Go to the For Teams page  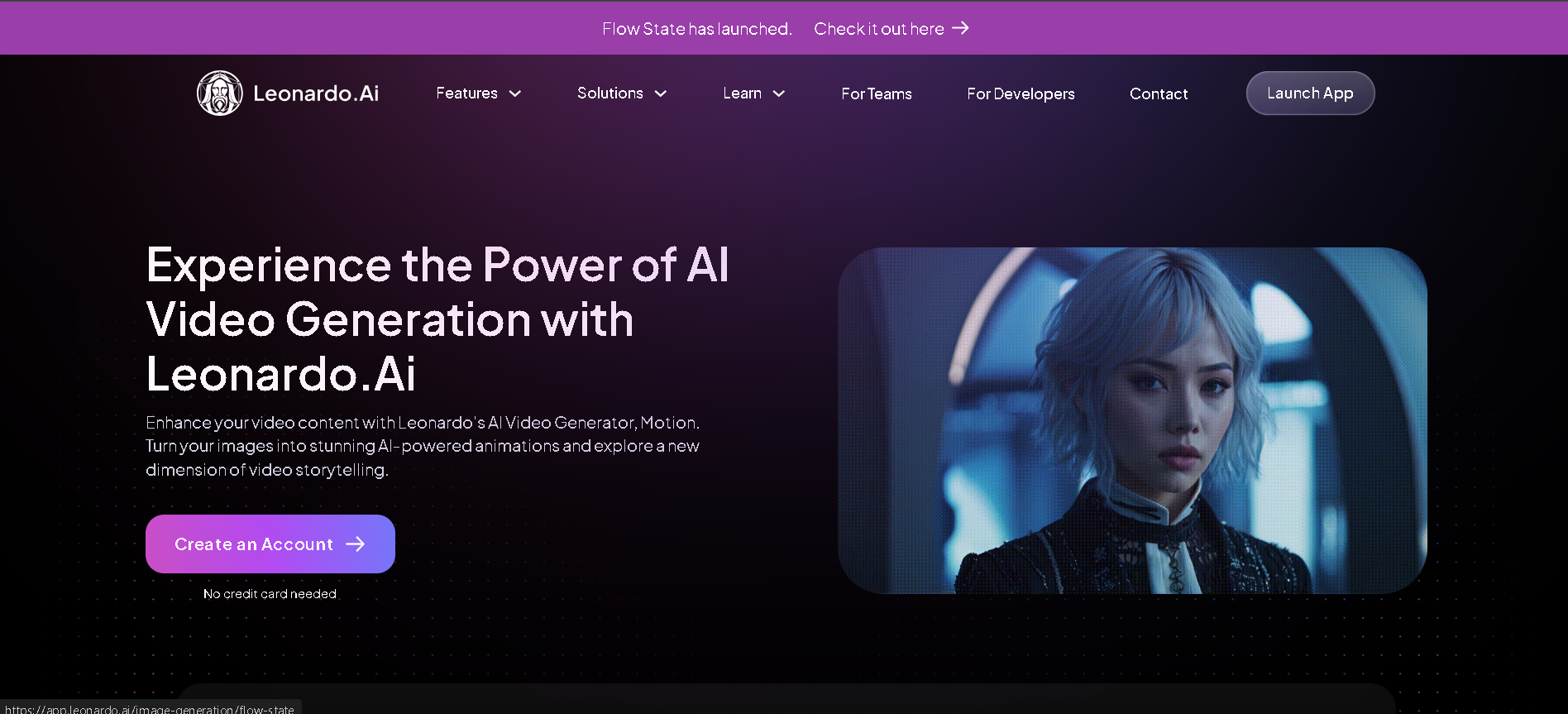point(877,93)
